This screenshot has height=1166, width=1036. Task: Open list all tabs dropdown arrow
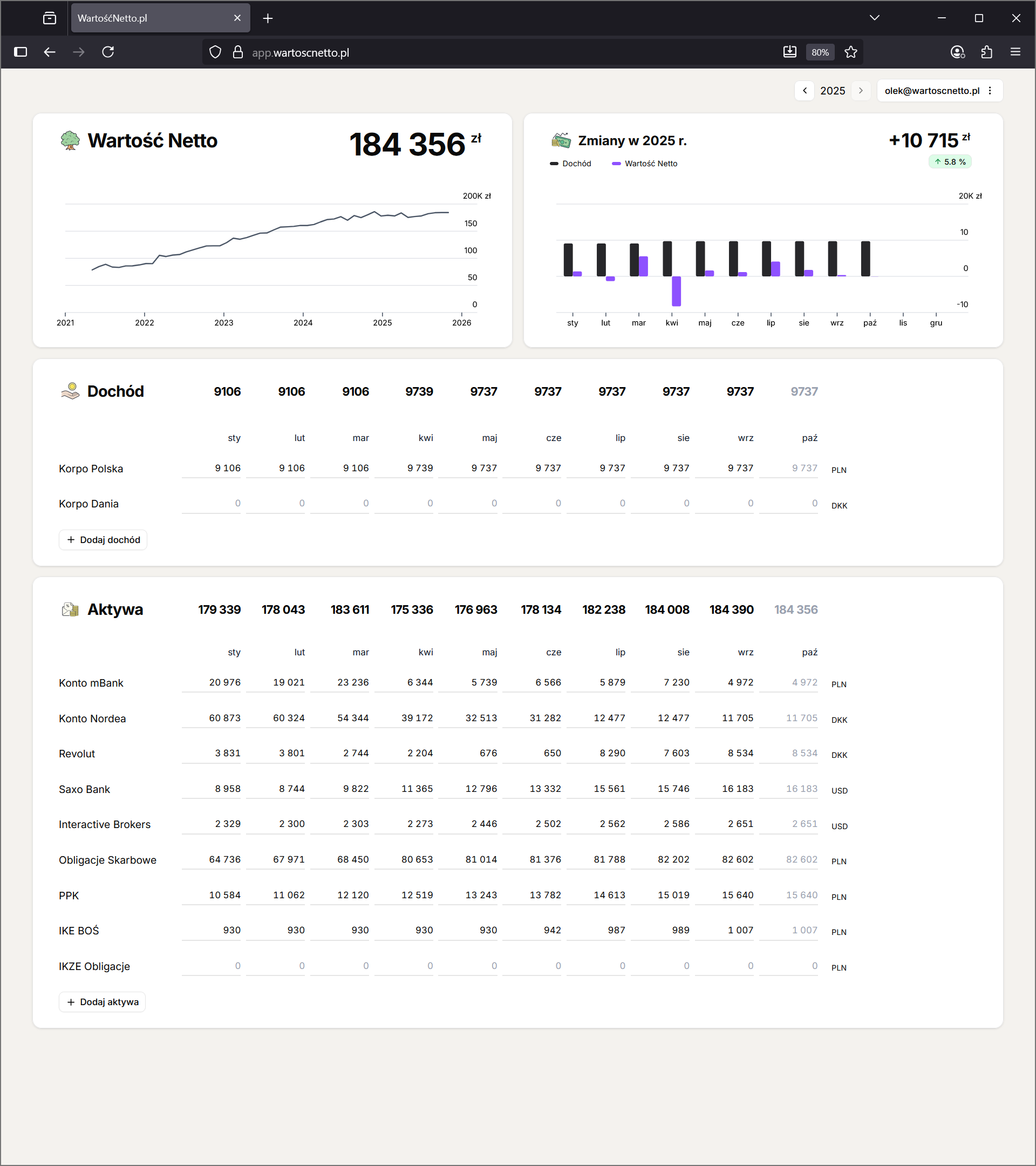pyautogui.click(x=874, y=18)
